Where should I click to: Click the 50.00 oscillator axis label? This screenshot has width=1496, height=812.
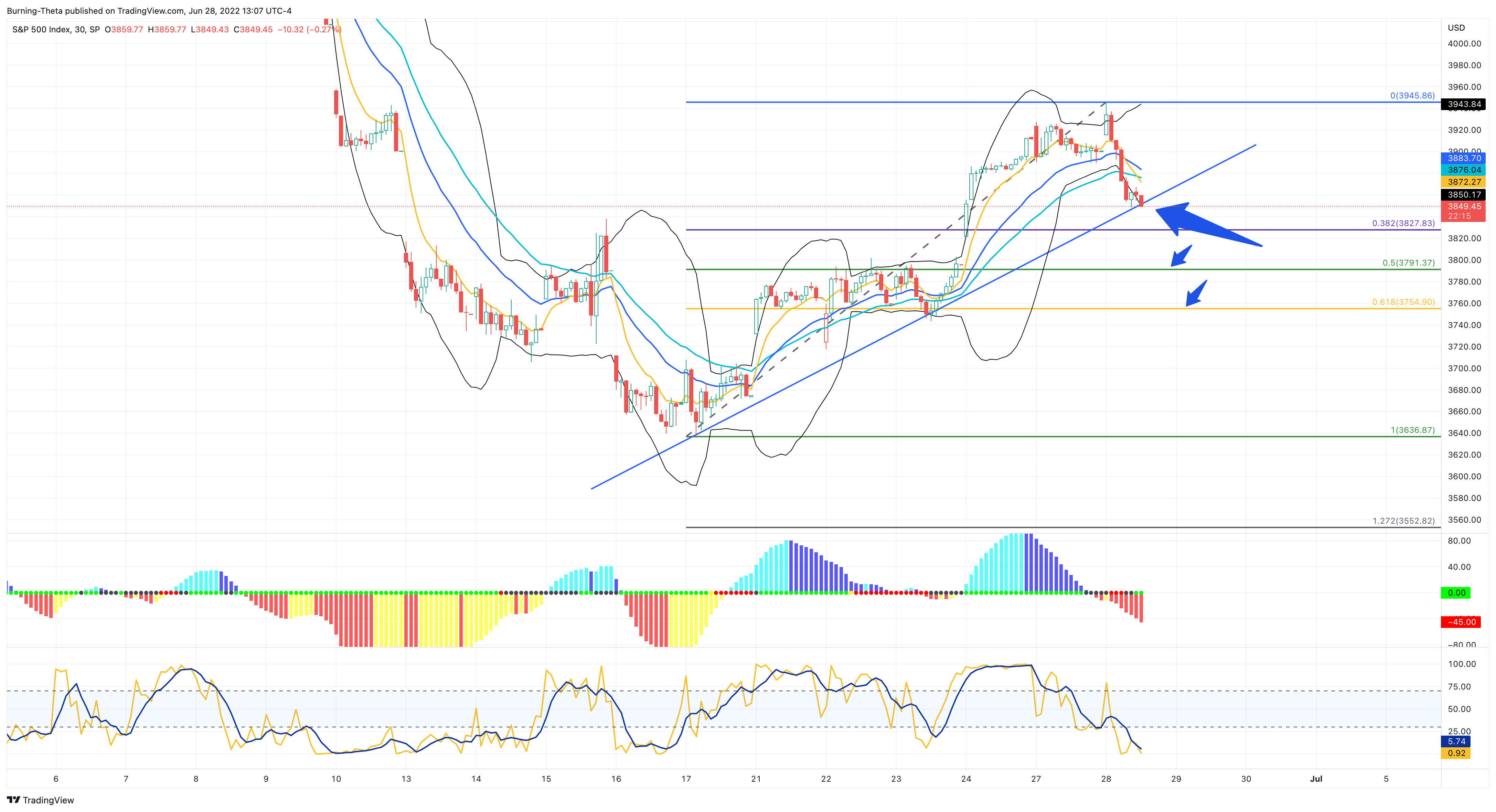coord(1460,709)
